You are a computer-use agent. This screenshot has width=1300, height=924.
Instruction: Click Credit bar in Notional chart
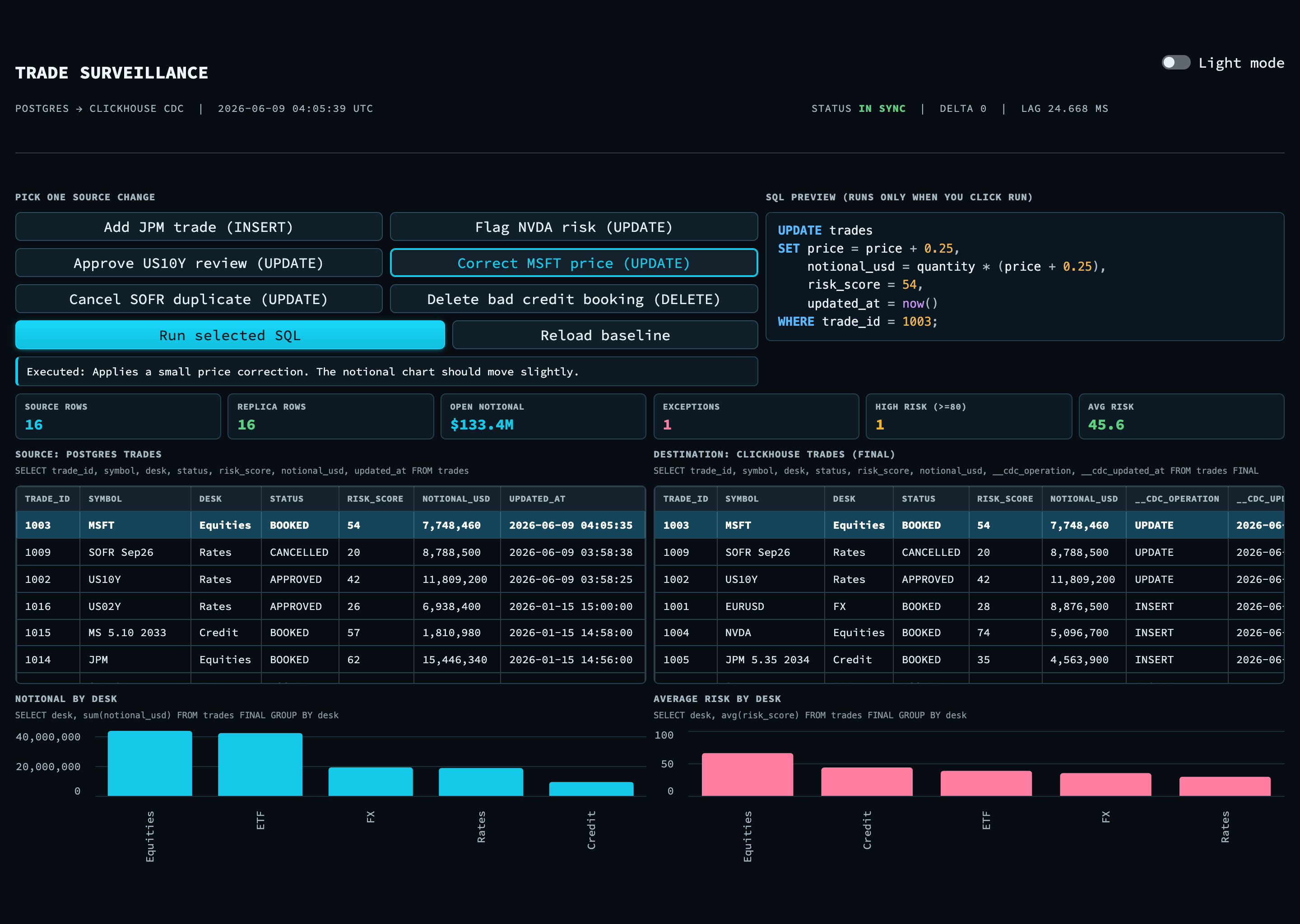591,789
